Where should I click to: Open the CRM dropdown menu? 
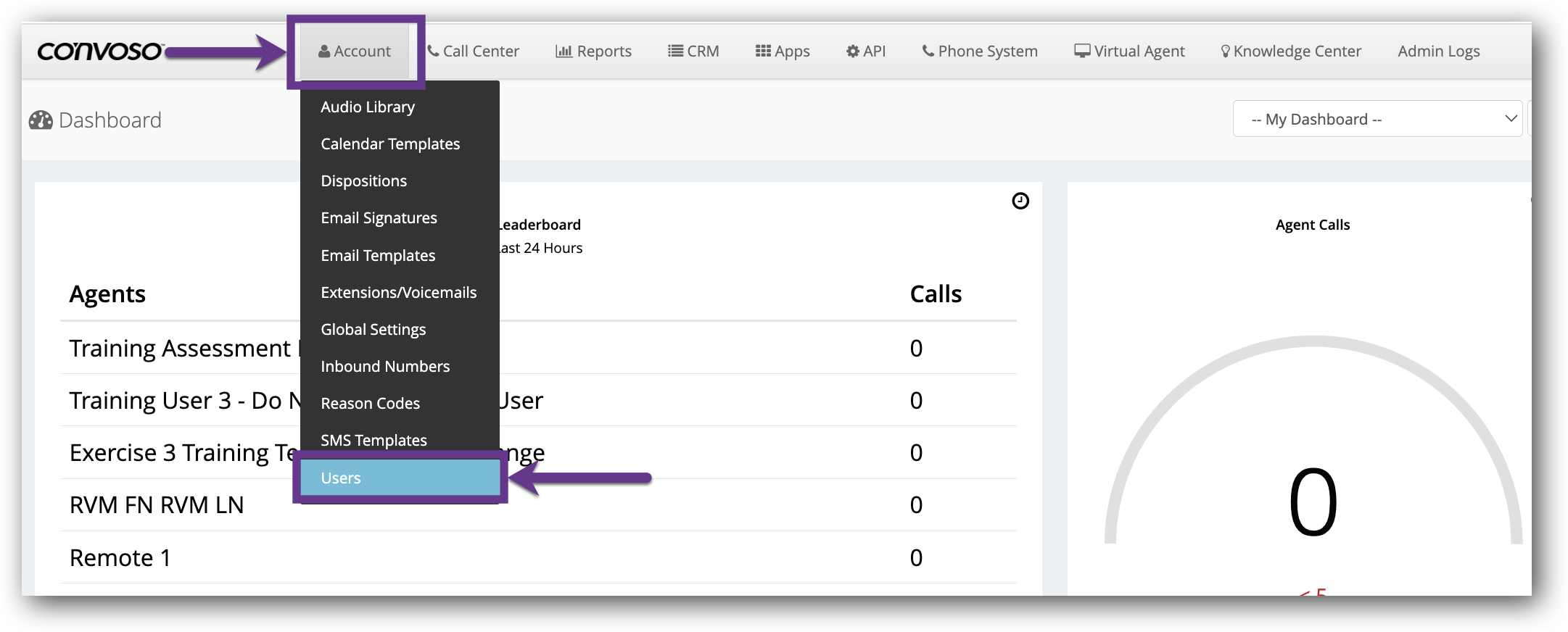tap(693, 51)
